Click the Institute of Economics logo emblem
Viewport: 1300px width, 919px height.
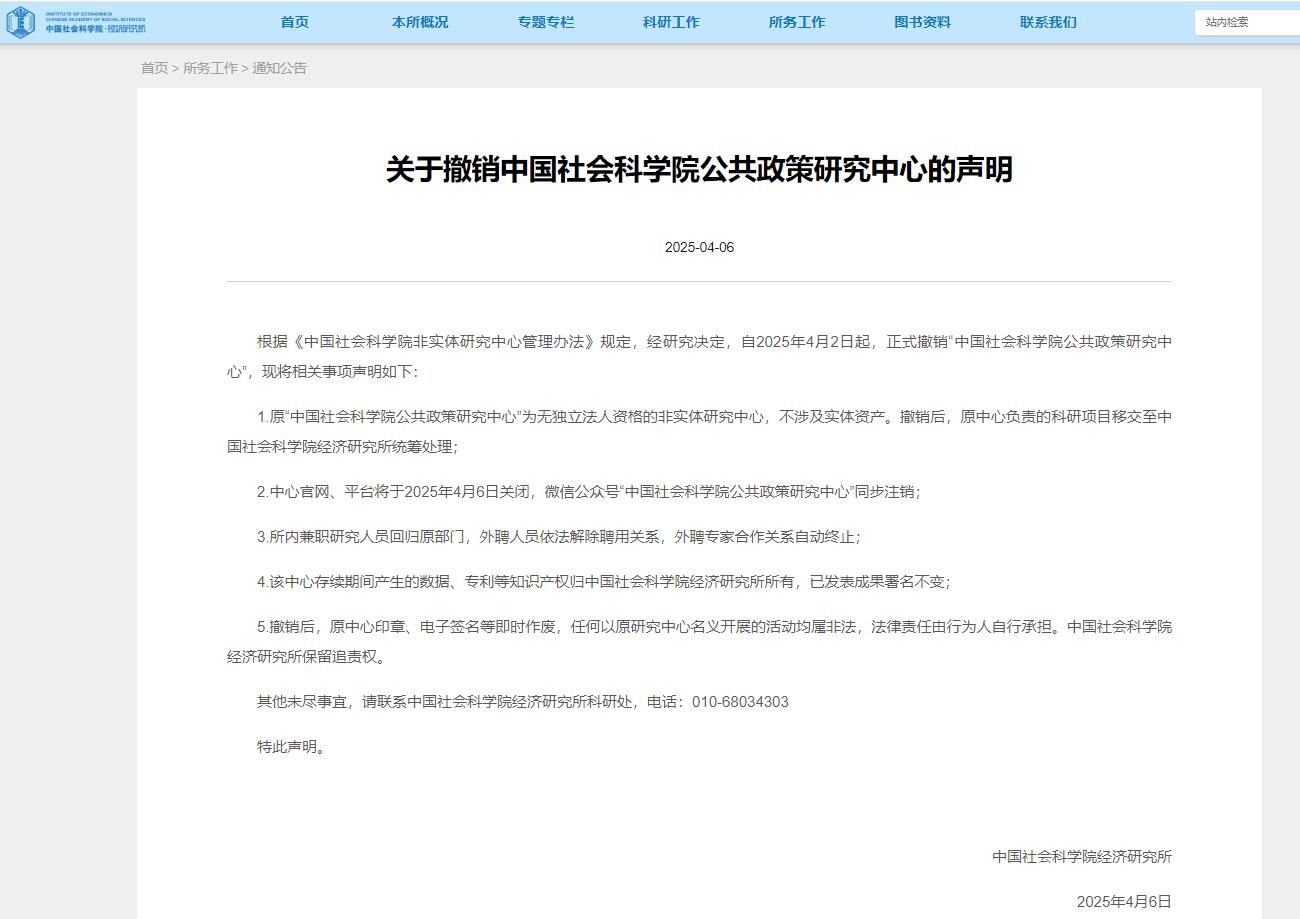tap(20, 22)
